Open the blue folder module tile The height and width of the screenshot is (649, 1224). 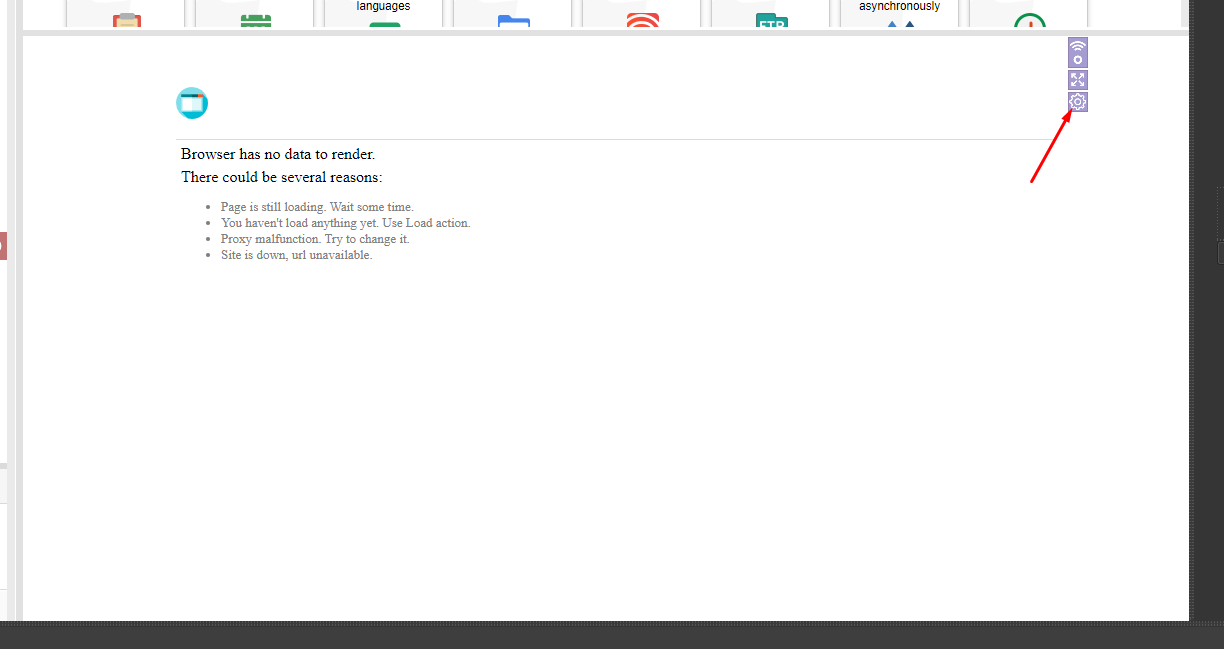513,16
